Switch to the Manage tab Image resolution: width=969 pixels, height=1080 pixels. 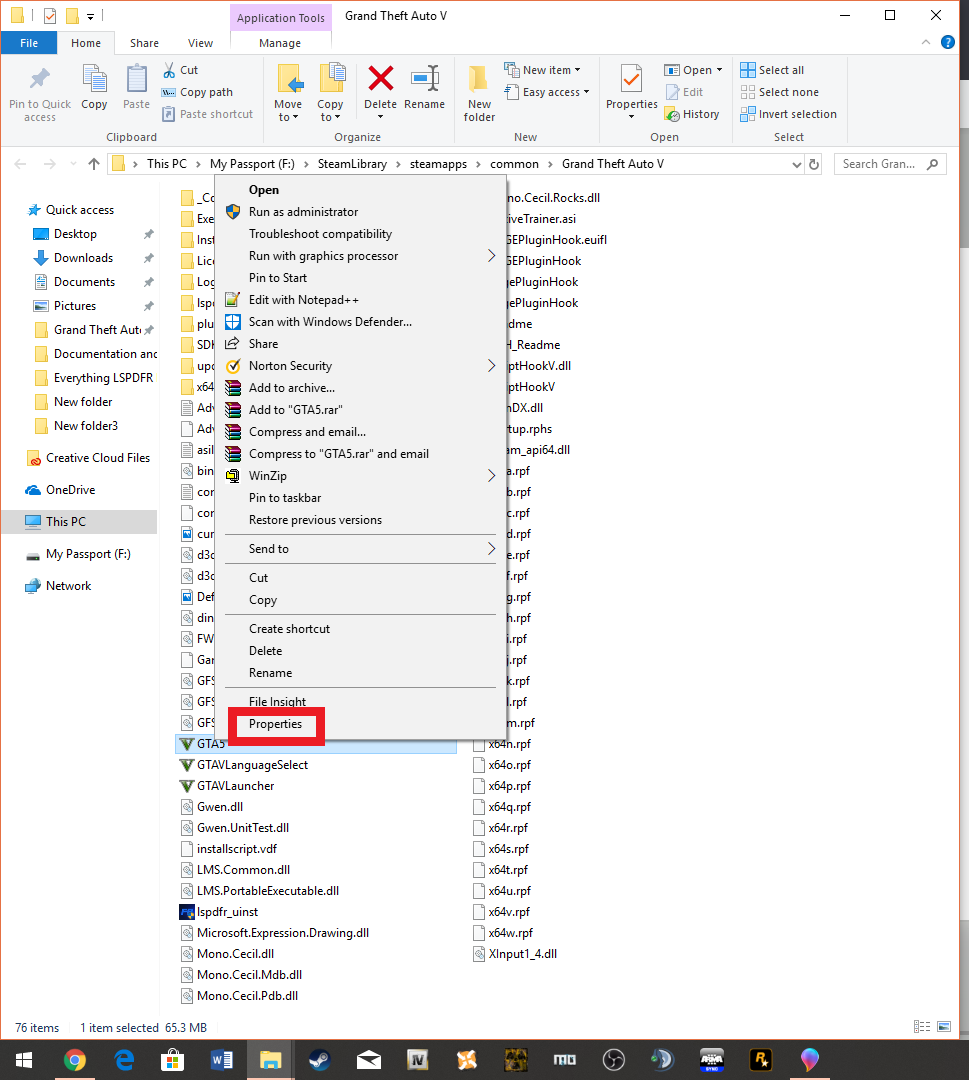coord(280,43)
